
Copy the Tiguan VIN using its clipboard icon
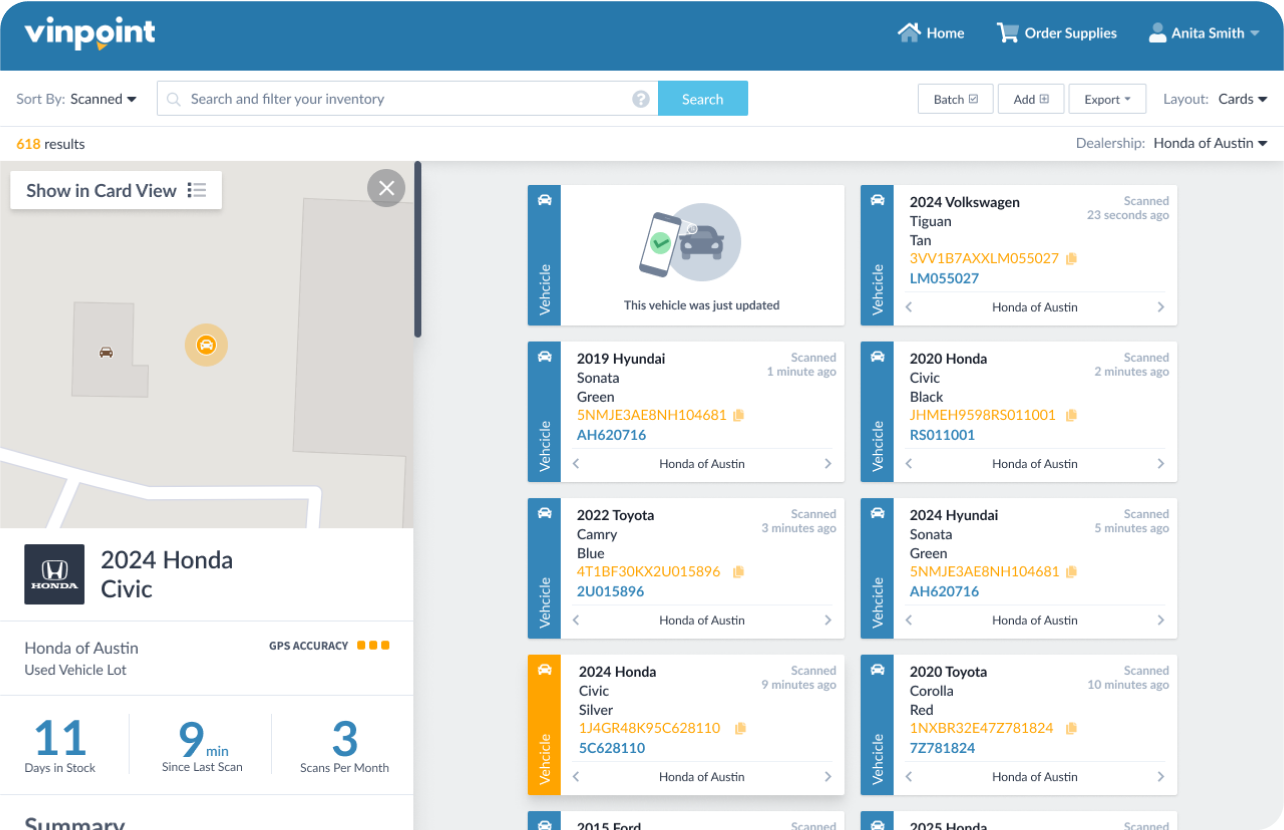pos(1070,258)
